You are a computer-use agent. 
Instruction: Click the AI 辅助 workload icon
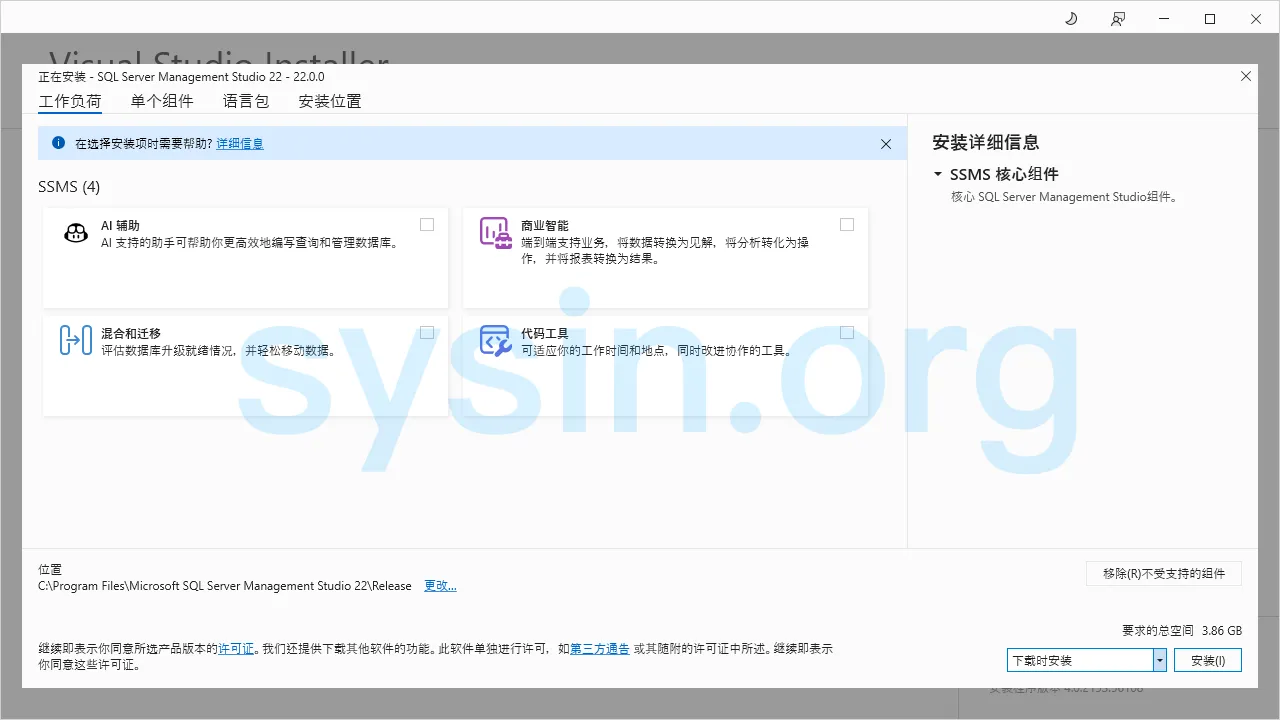pyautogui.click(x=75, y=232)
